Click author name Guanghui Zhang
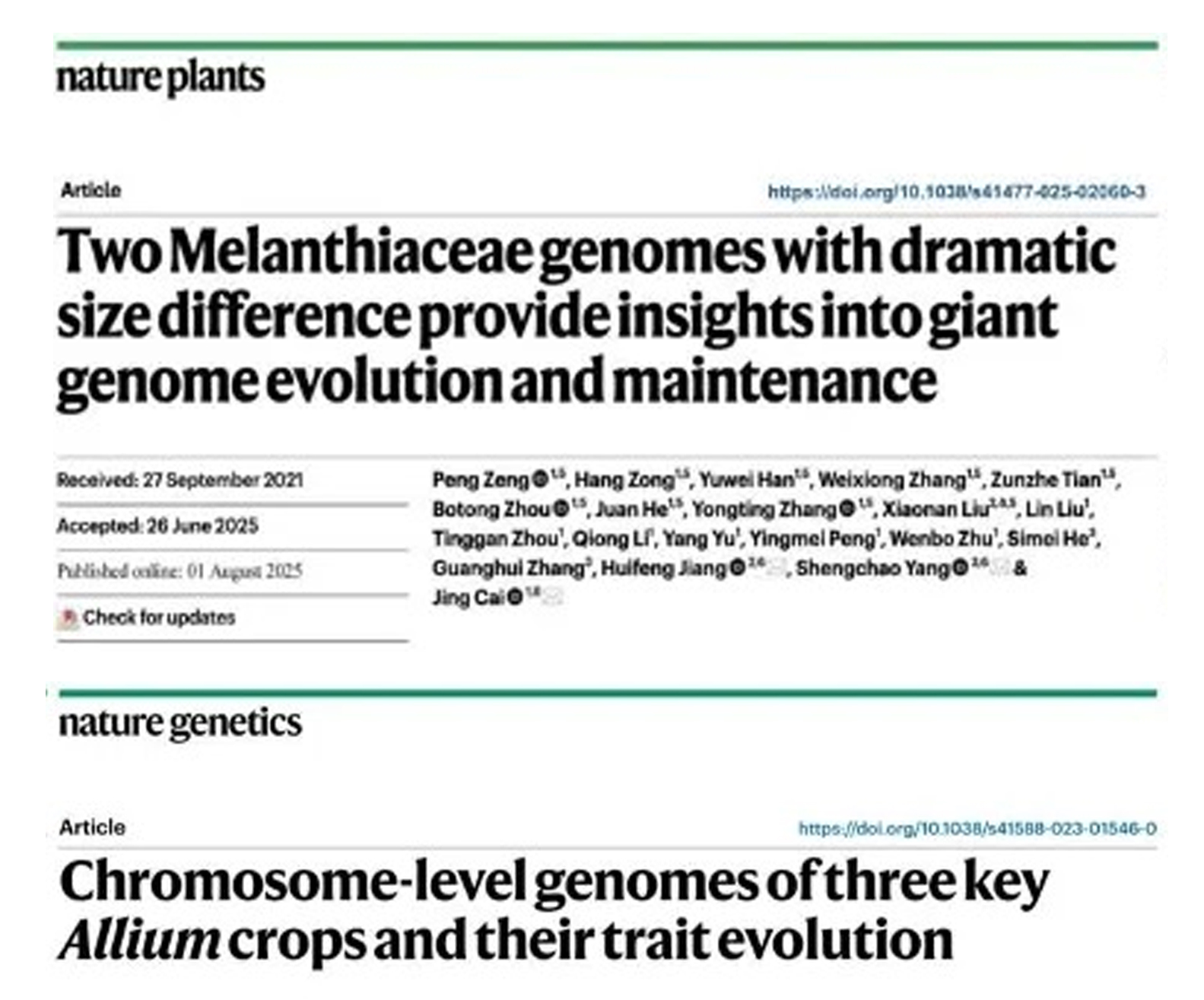1204x1000 pixels. point(507,568)
